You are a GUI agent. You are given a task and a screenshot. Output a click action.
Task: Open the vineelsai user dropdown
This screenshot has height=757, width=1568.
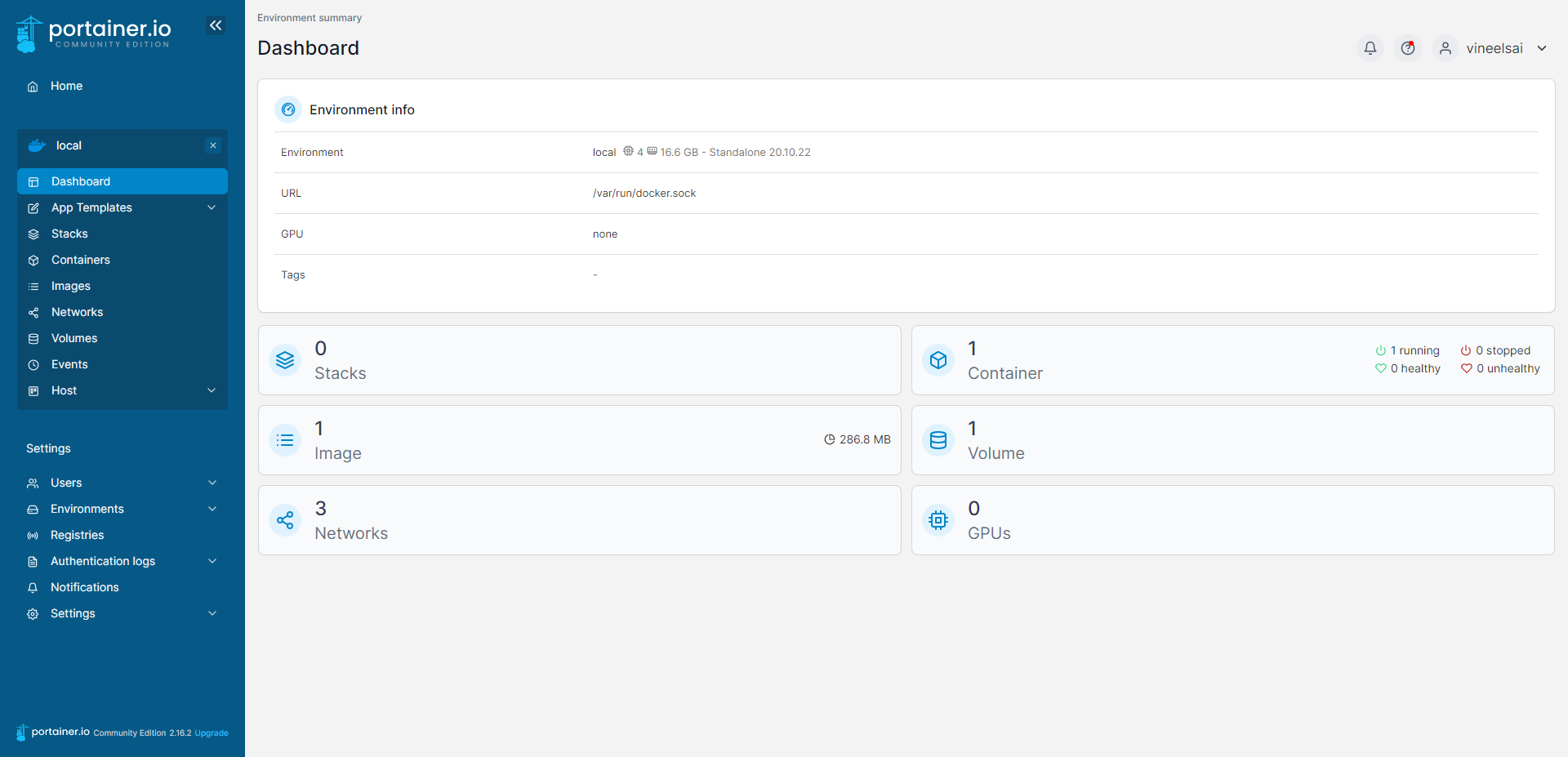pyautogui.click(x=1494, y=48)
